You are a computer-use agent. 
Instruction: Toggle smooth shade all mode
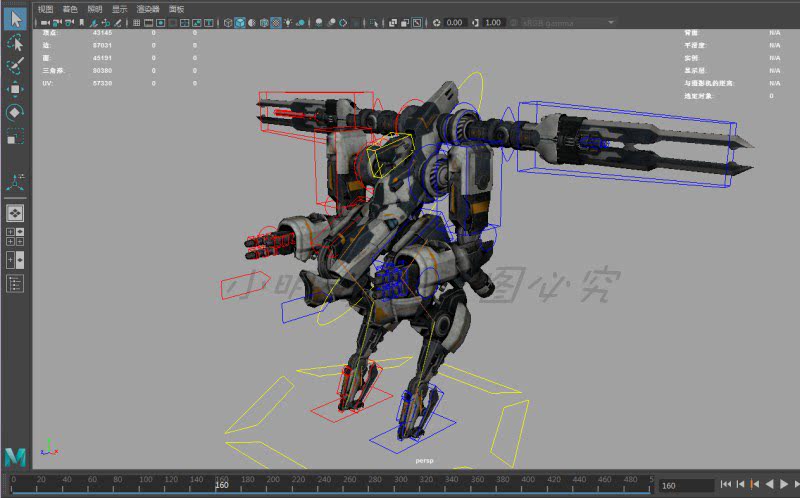pos(240,22)
